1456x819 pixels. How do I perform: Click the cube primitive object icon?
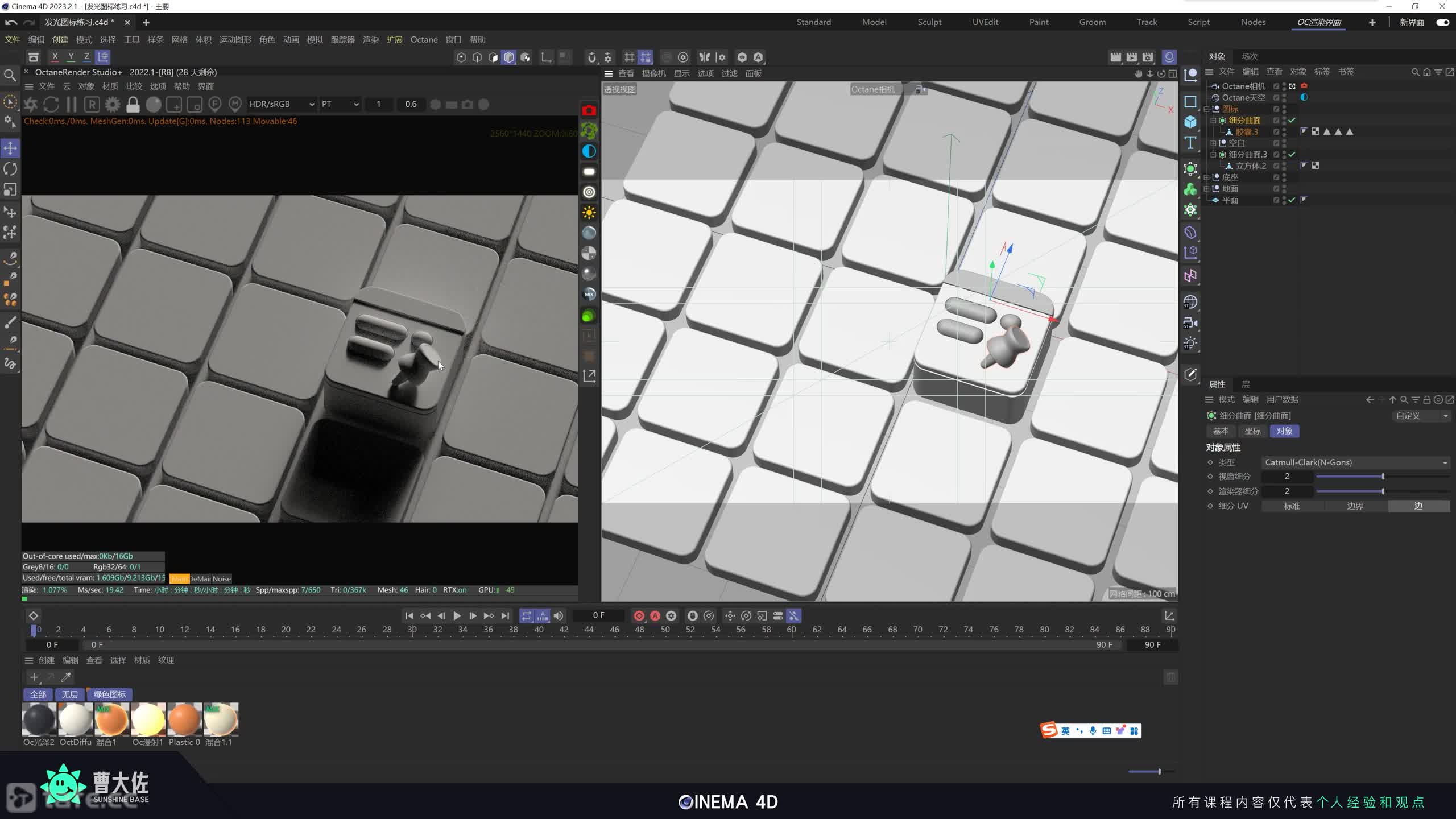coord(1190,122)
